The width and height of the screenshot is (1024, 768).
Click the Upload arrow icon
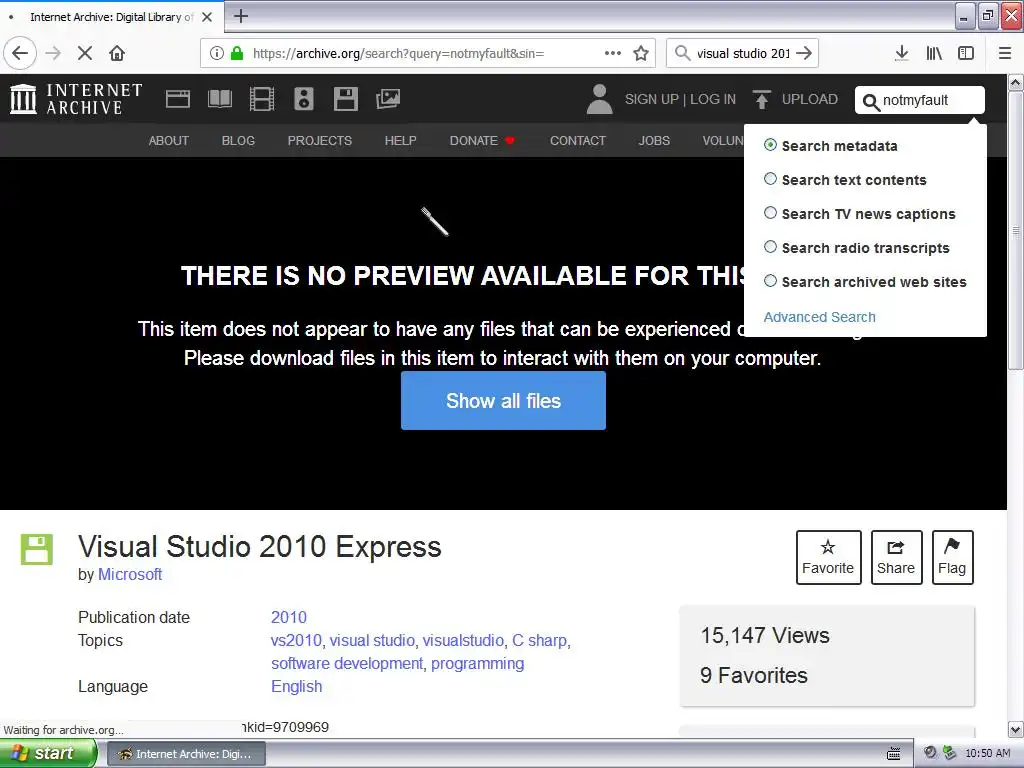coord(761,99)
